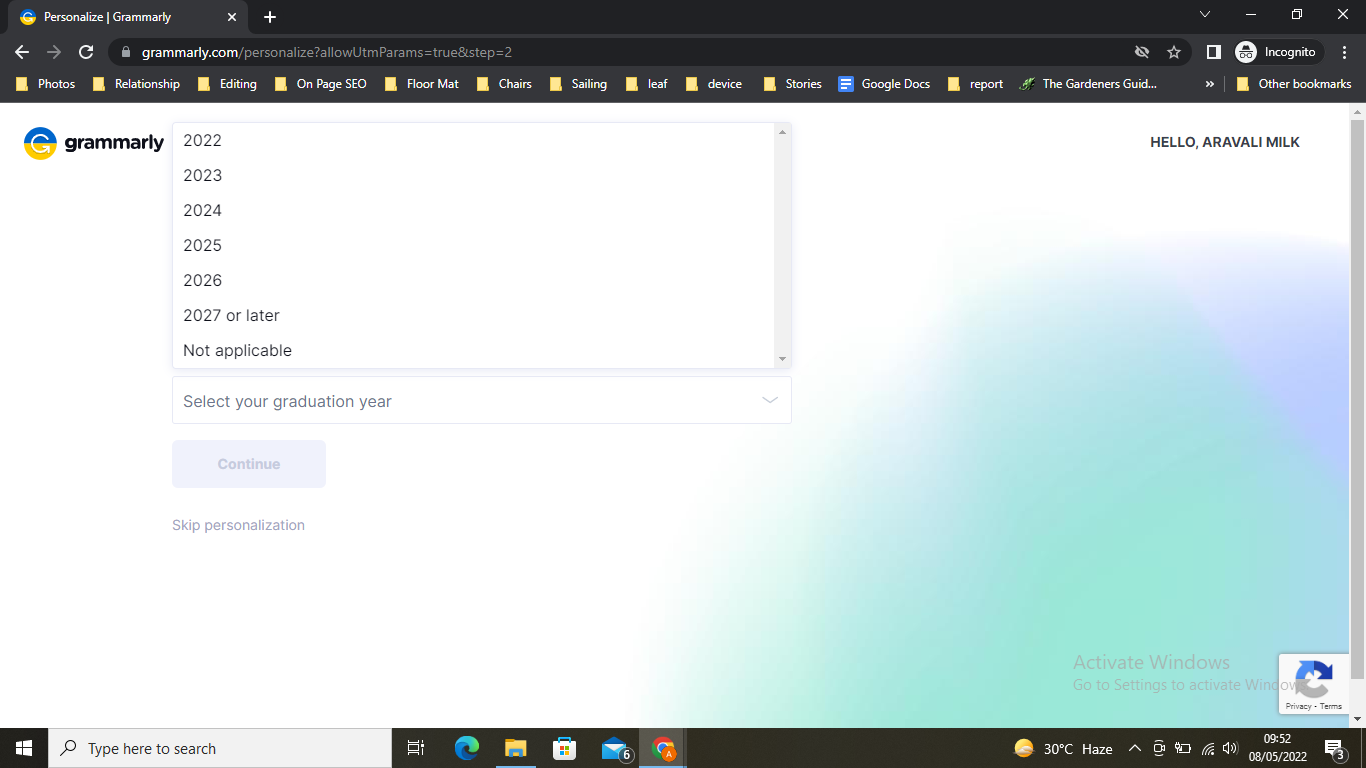Open the side panel icon
The width and height of the screenshot is (1366, 768).
[1213, 52]
